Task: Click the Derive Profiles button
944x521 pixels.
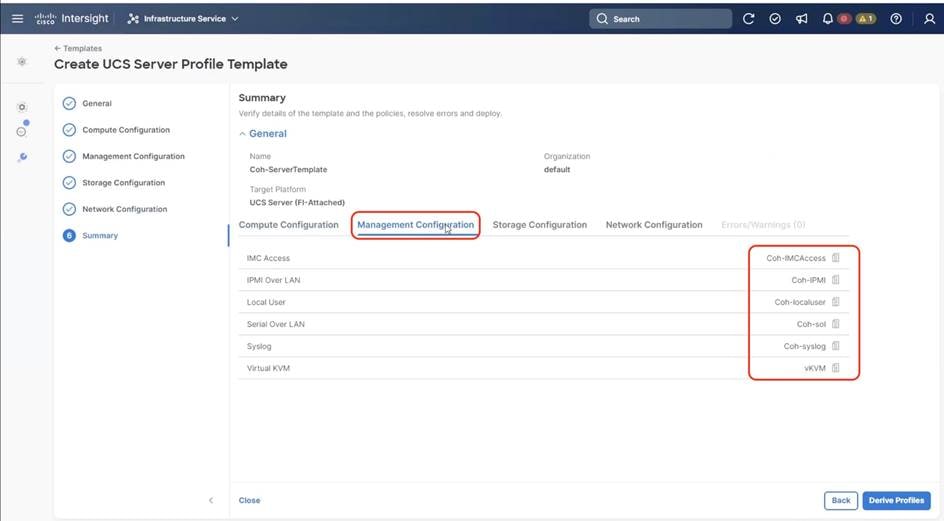Action: tap(896, 500)
